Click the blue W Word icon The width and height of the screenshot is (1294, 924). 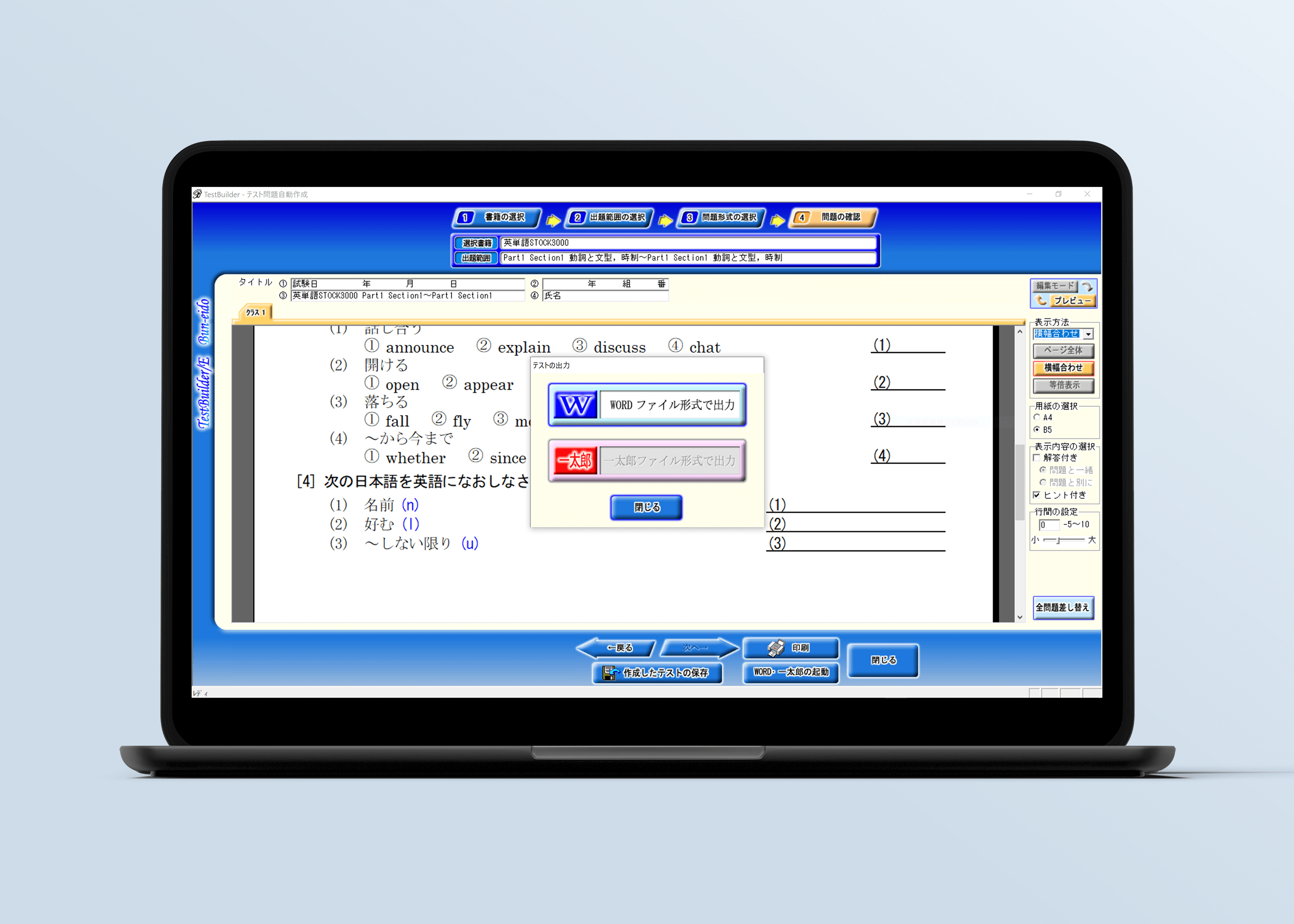tap(575, 405)
